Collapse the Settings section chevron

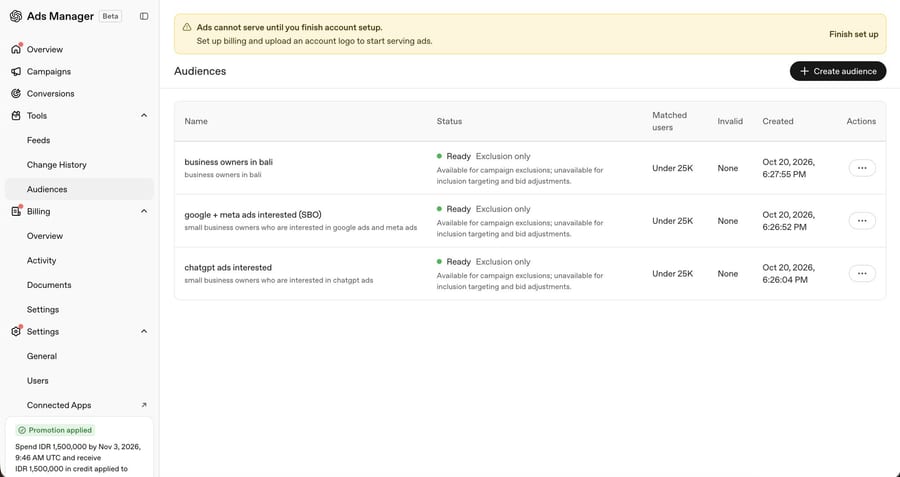point(143,331)
